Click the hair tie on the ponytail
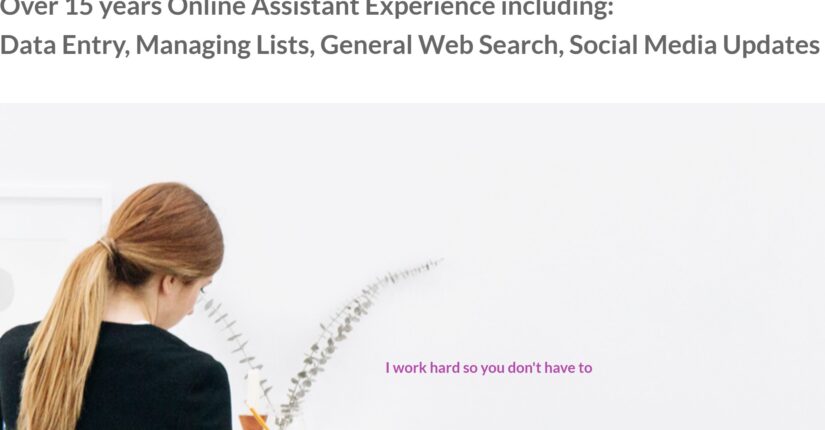The height and width of the screenshot is (430, 825). click(107, 245)
